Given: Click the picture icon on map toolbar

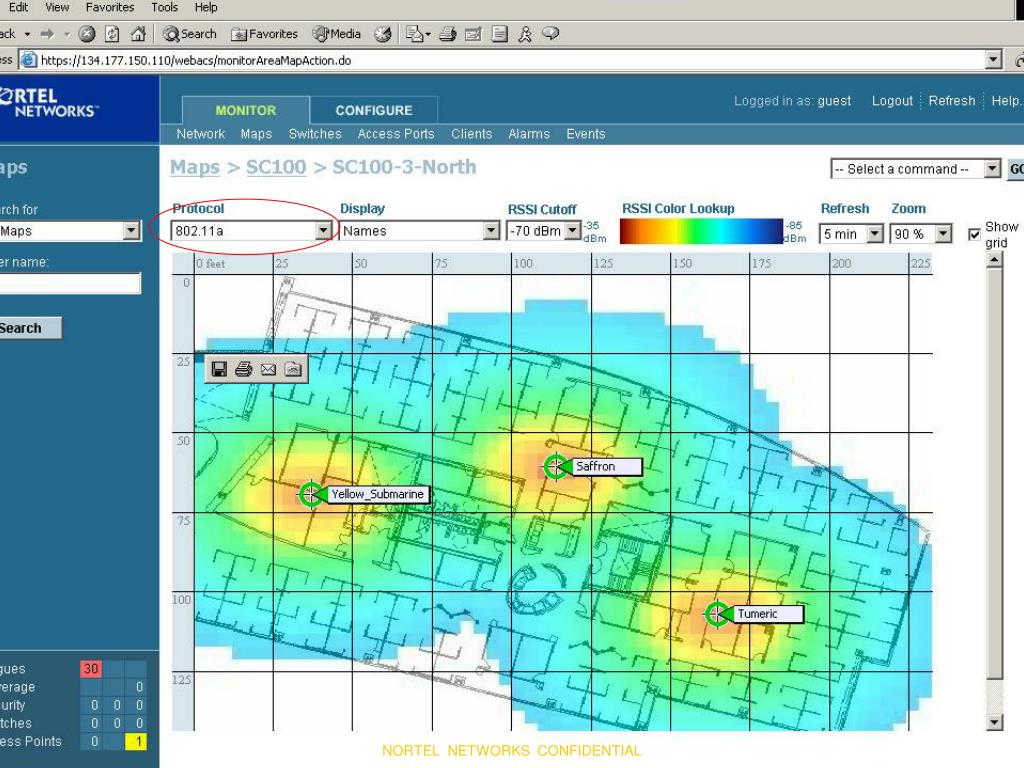Looking at the screenshot, I should pos(293,370).
